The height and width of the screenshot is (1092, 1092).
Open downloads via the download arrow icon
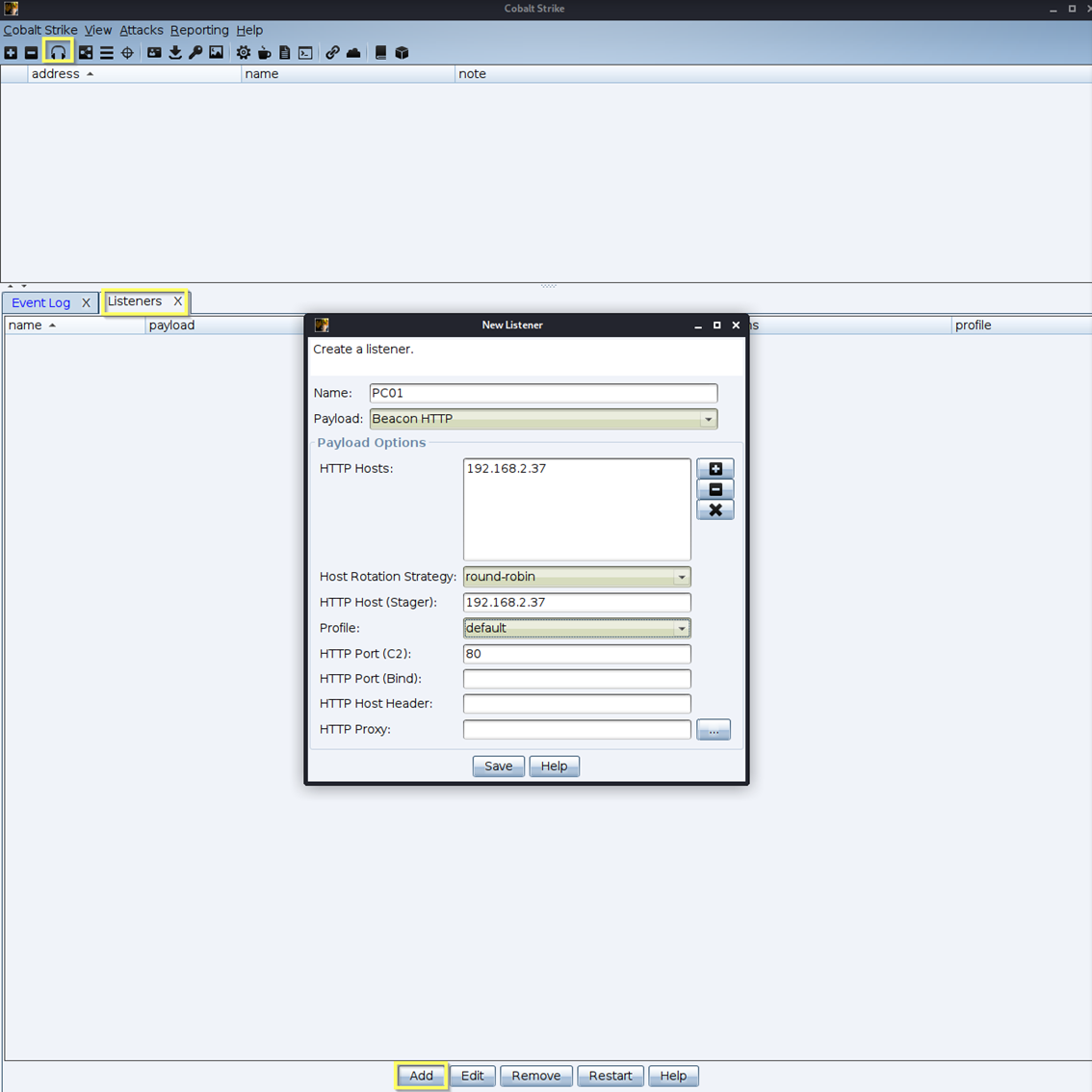pyautogui.click(x=175, y=53)
